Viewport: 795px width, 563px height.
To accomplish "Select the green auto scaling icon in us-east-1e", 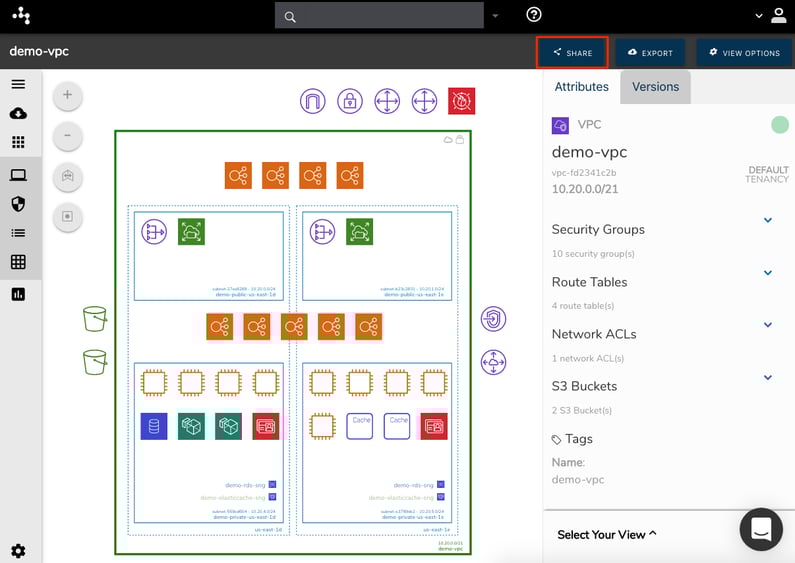I will pos(359,232).
